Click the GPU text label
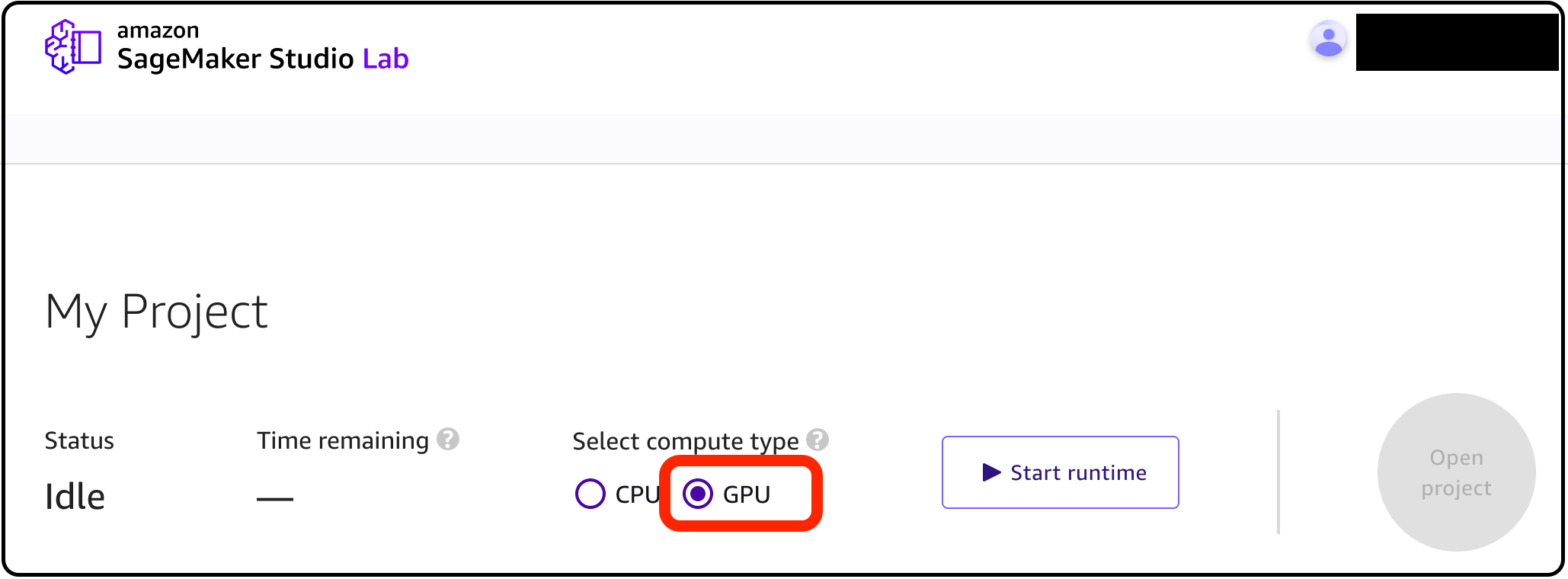The width and height of the screenshot is (1568, 579). 746,494
